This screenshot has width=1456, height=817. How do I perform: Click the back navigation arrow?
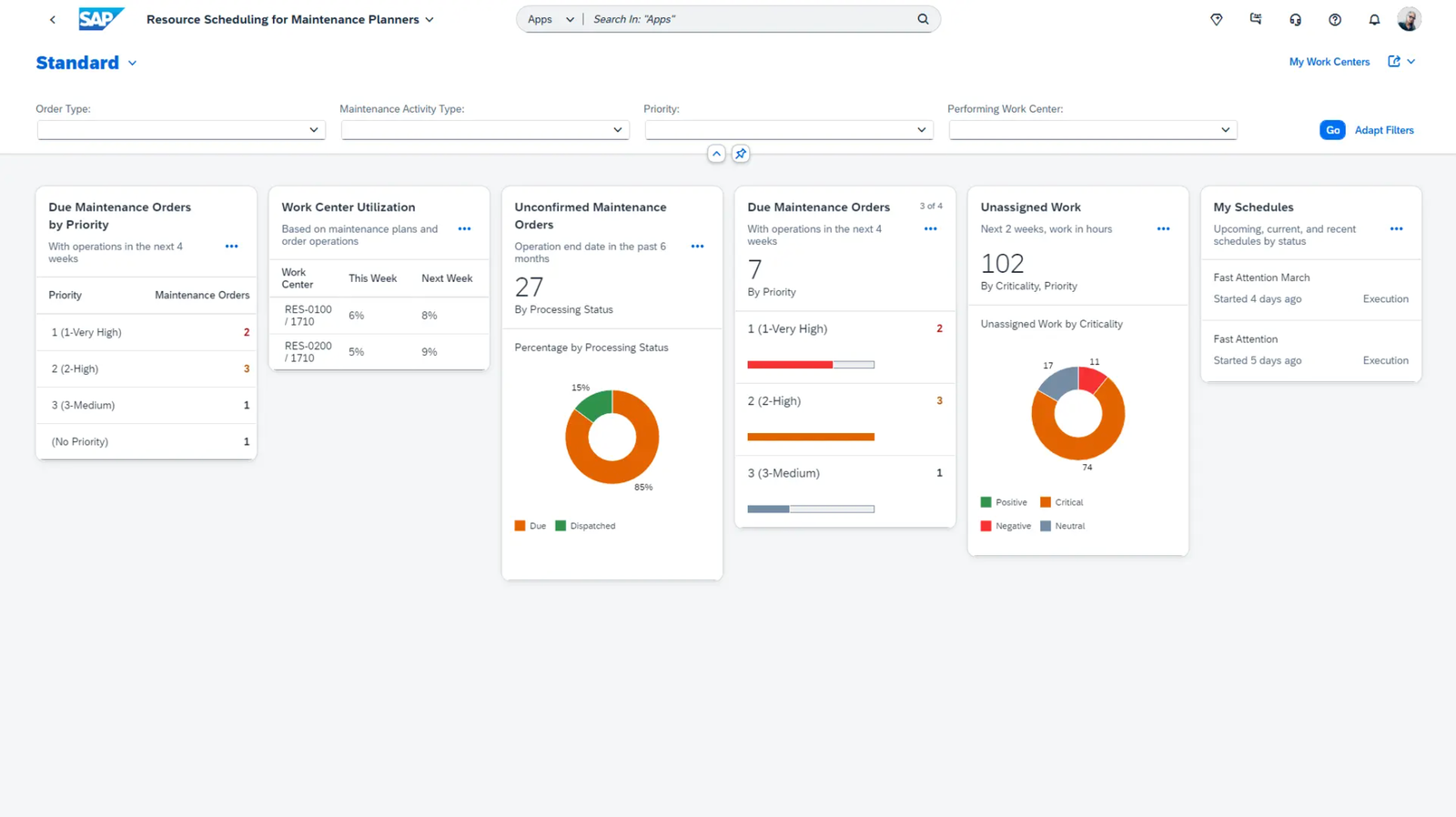click(x=53, y=19)
